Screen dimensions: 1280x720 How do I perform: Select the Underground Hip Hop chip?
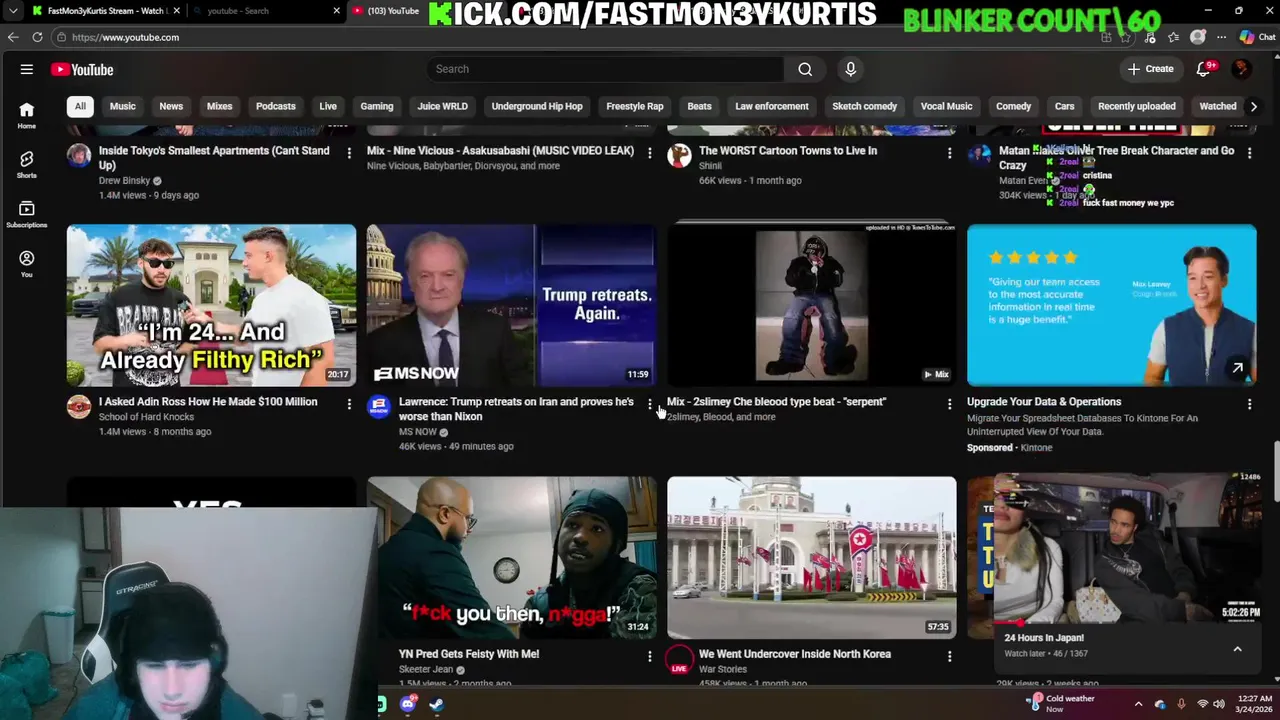537,106
